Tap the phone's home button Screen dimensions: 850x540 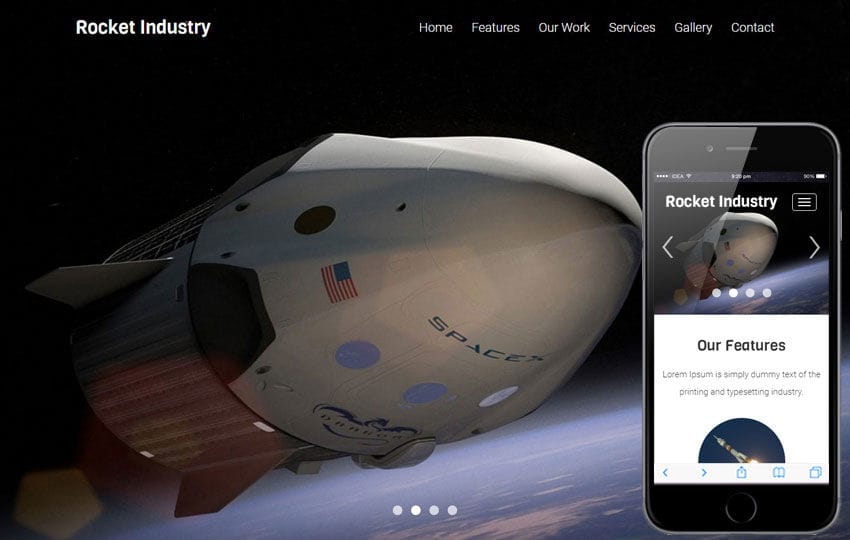click(740, 509)
